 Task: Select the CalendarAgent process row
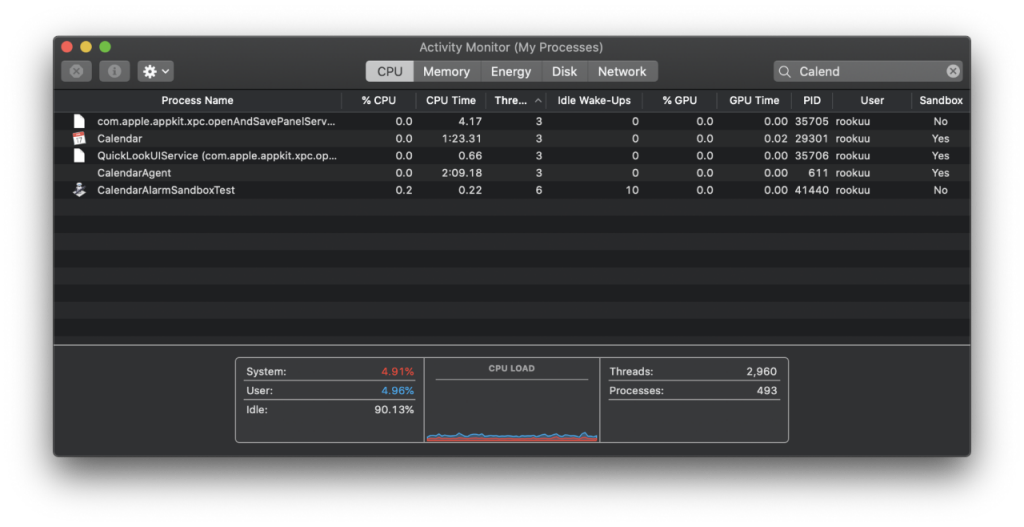point(511,173)
